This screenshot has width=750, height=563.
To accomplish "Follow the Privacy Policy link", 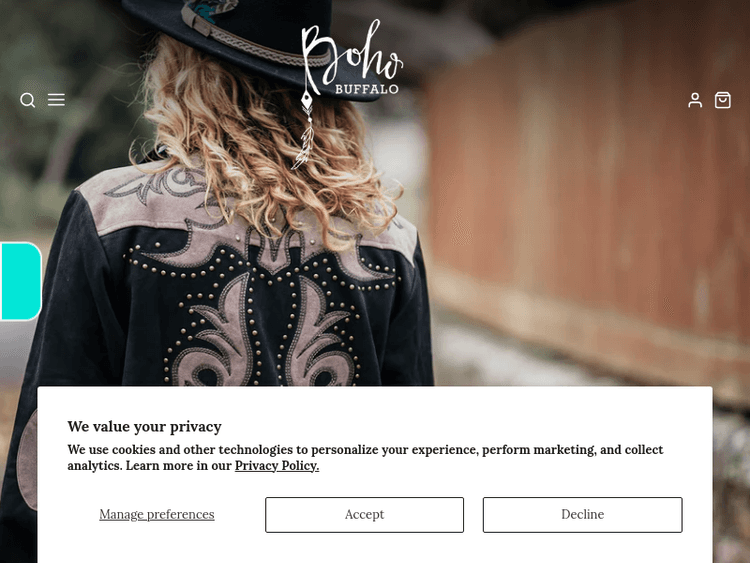I will coord(277,466).
